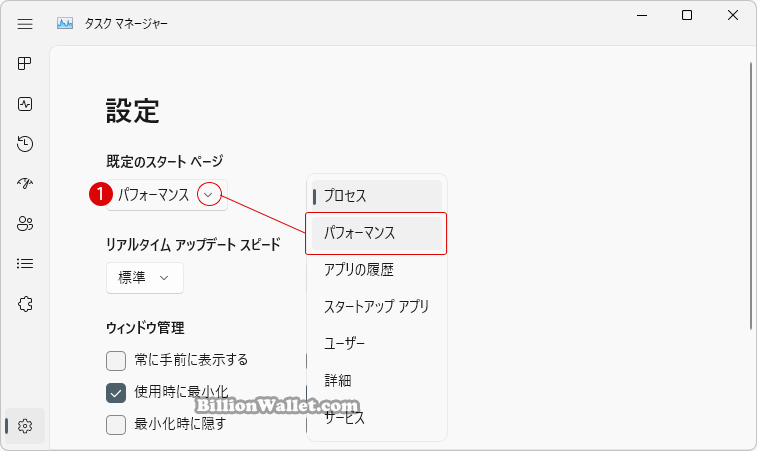This screenshot has width=757, height=451.
Task: Open the Services puzzle icon in sidebar
Action: point(25,304)
